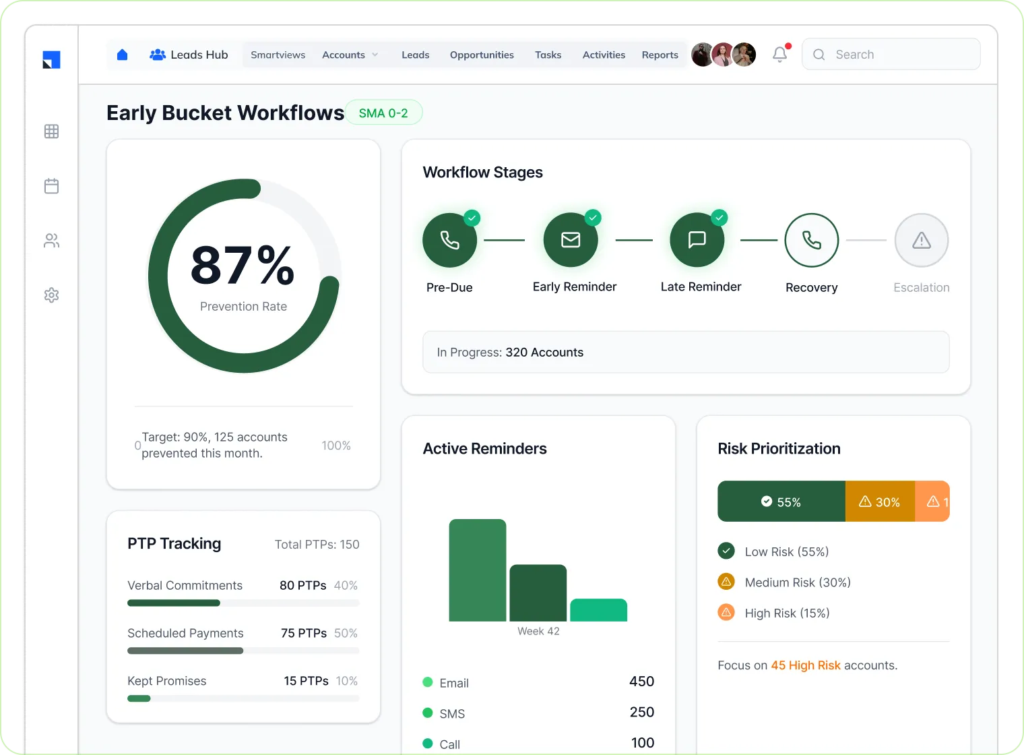Click the Call count '100'
The height and width of the screenshot is (755, 1024).
pos(643,743)
